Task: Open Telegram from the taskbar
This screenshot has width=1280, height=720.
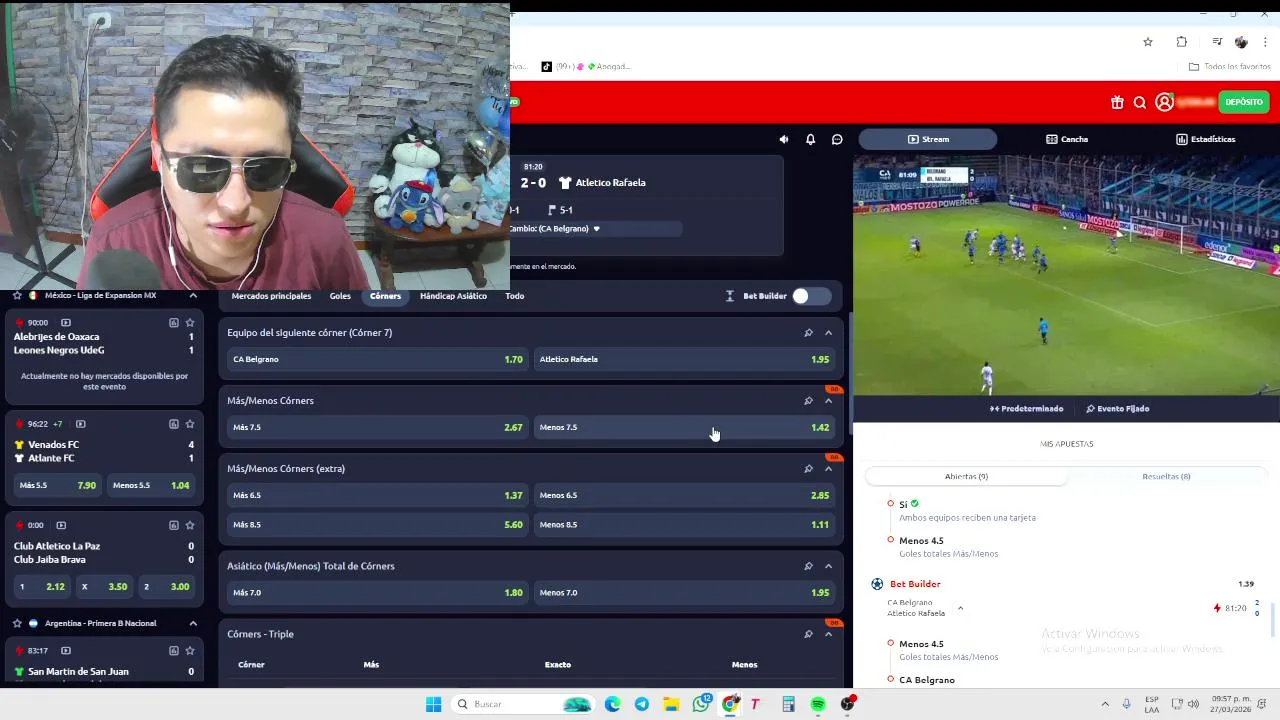Action: [642, 704]
